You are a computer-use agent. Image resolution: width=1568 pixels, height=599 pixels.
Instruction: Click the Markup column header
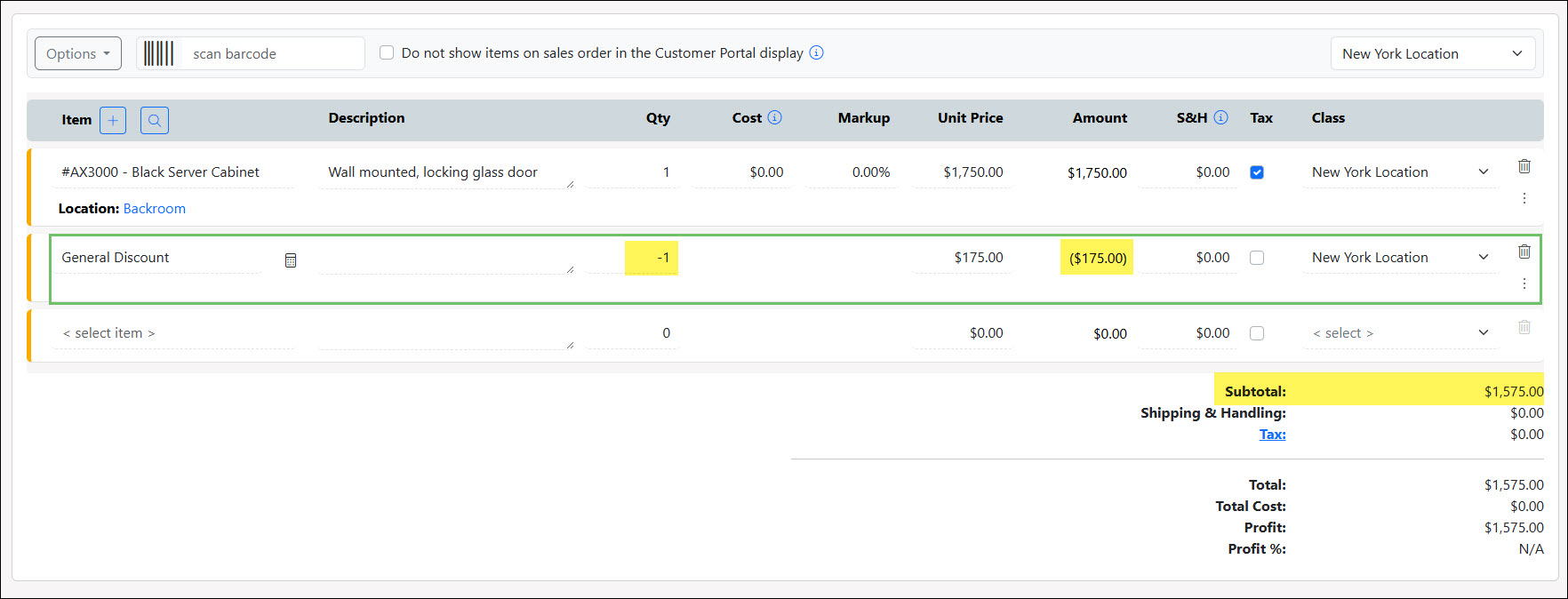(863, 117)
